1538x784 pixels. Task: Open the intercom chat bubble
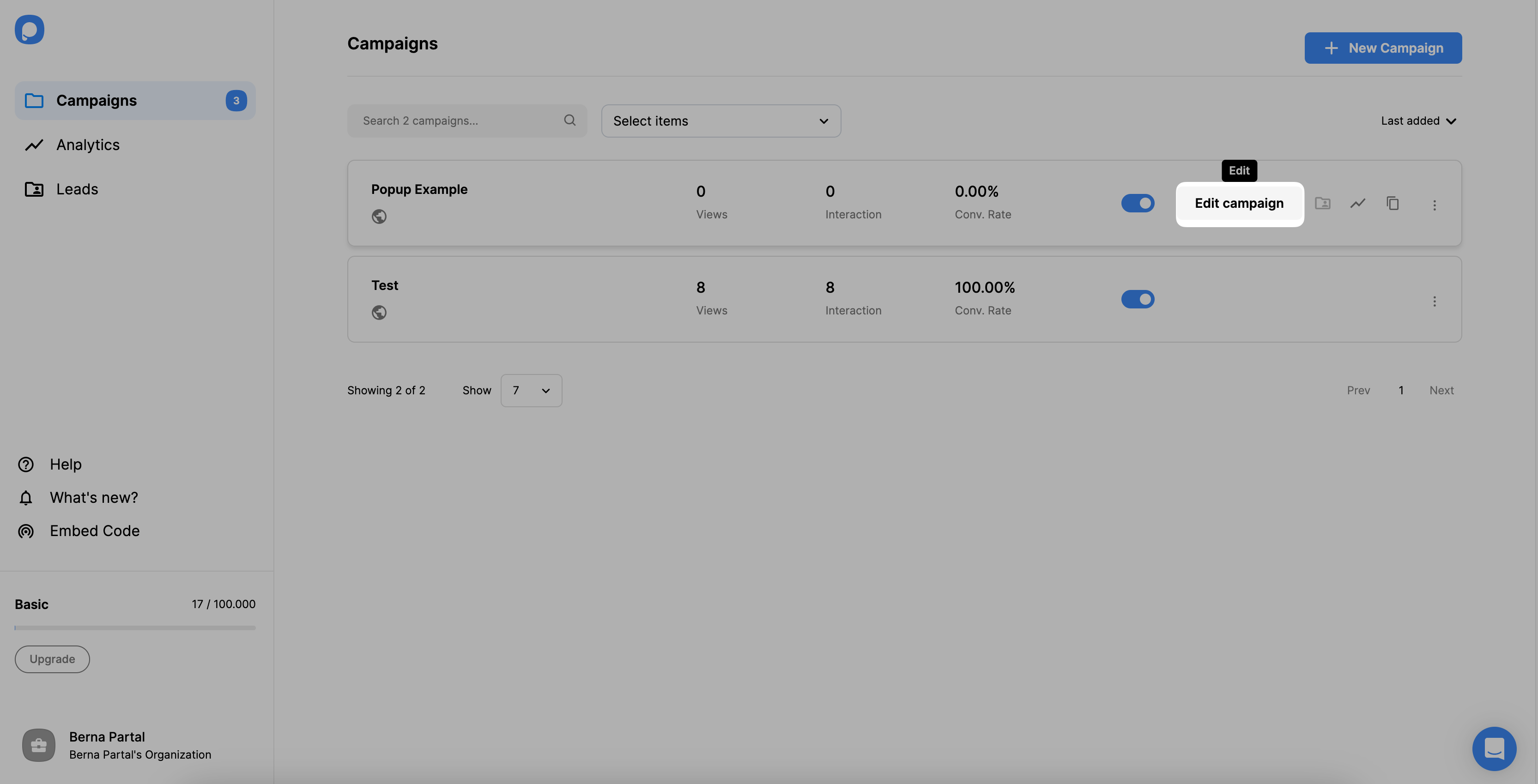pos(1495,748)
